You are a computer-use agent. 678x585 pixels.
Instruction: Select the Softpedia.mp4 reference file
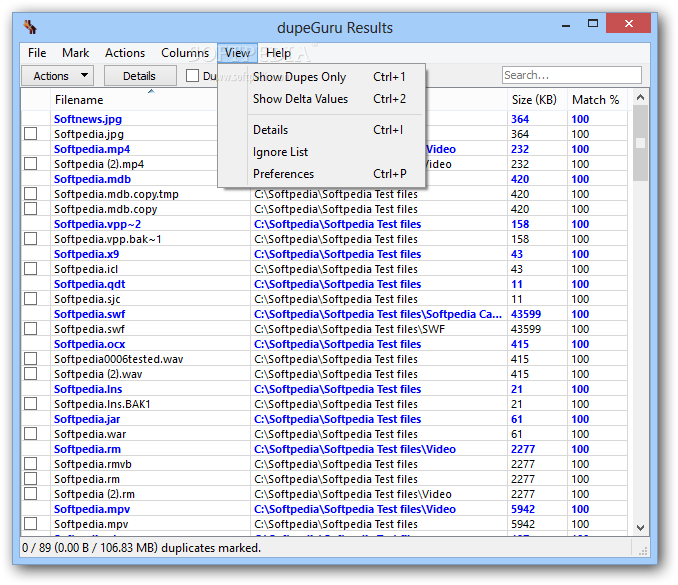pos(92,149)
